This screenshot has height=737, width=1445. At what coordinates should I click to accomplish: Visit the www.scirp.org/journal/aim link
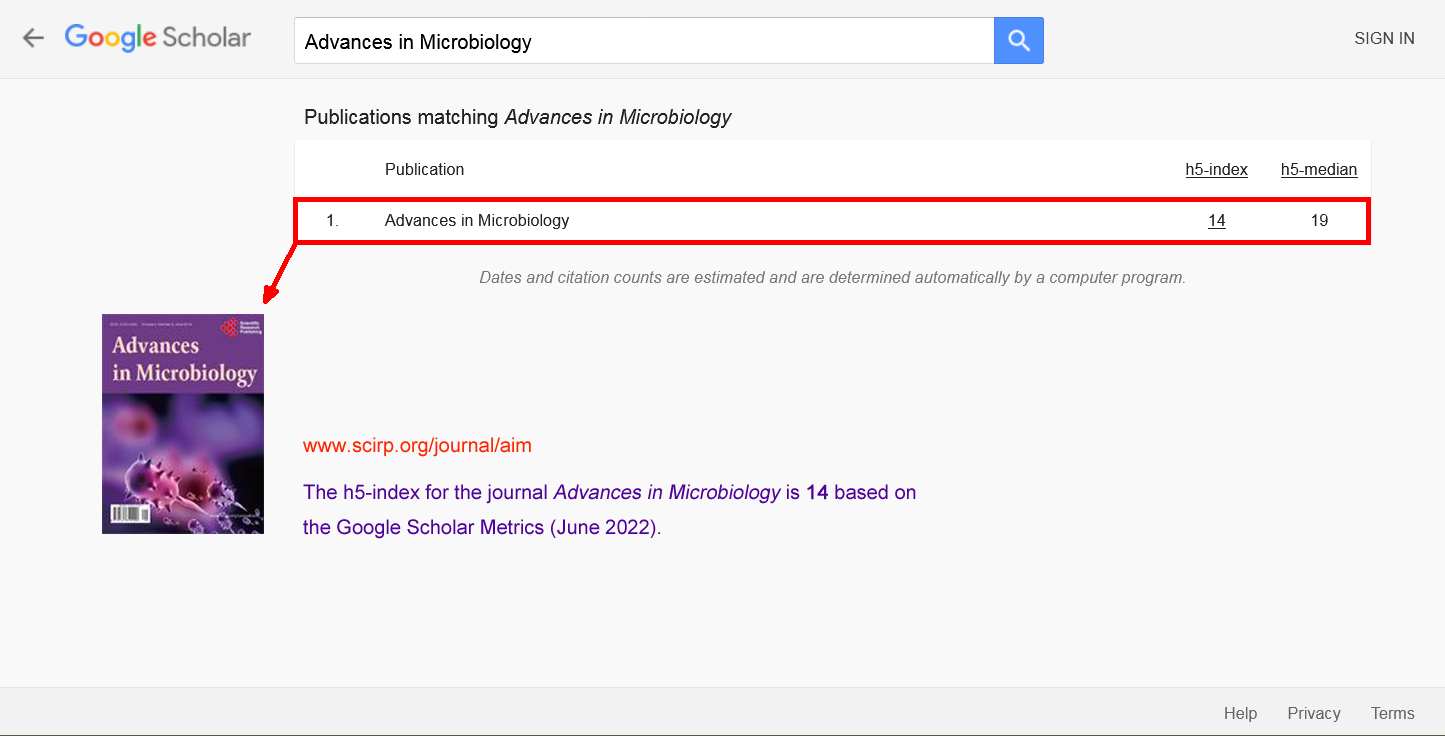point(417,446)
